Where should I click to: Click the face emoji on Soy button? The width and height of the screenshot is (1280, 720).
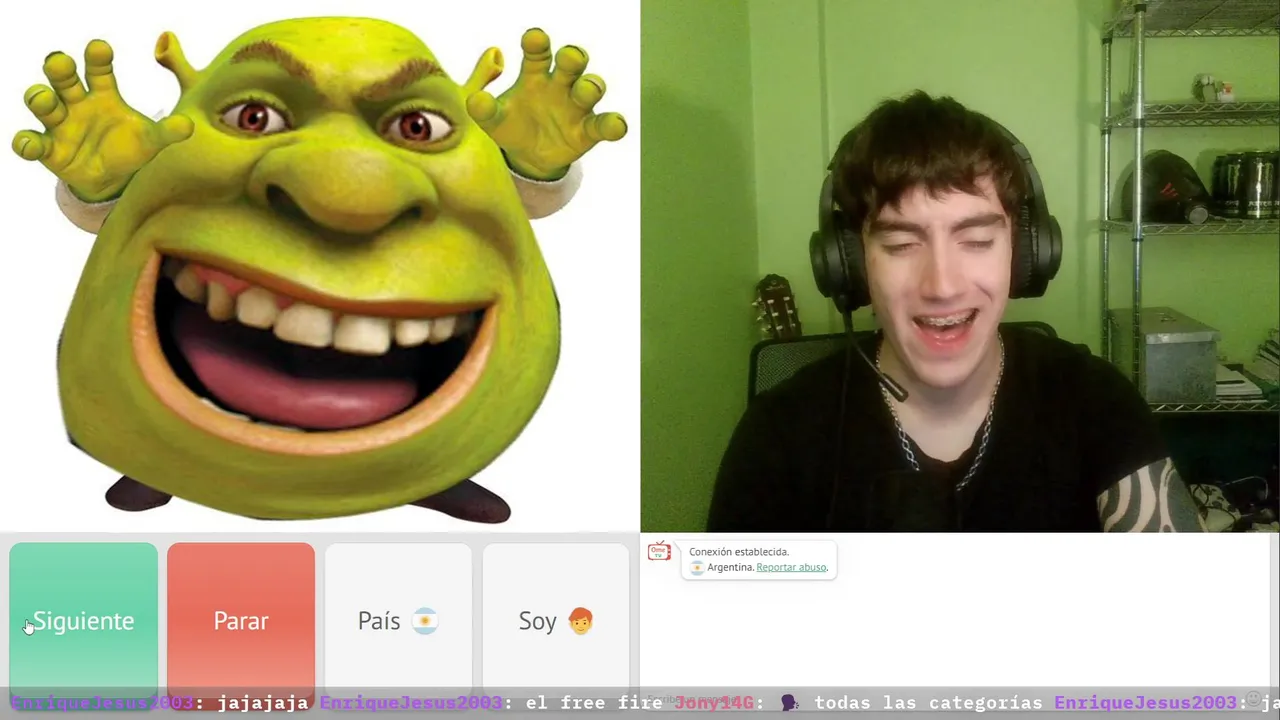(580, 621)
